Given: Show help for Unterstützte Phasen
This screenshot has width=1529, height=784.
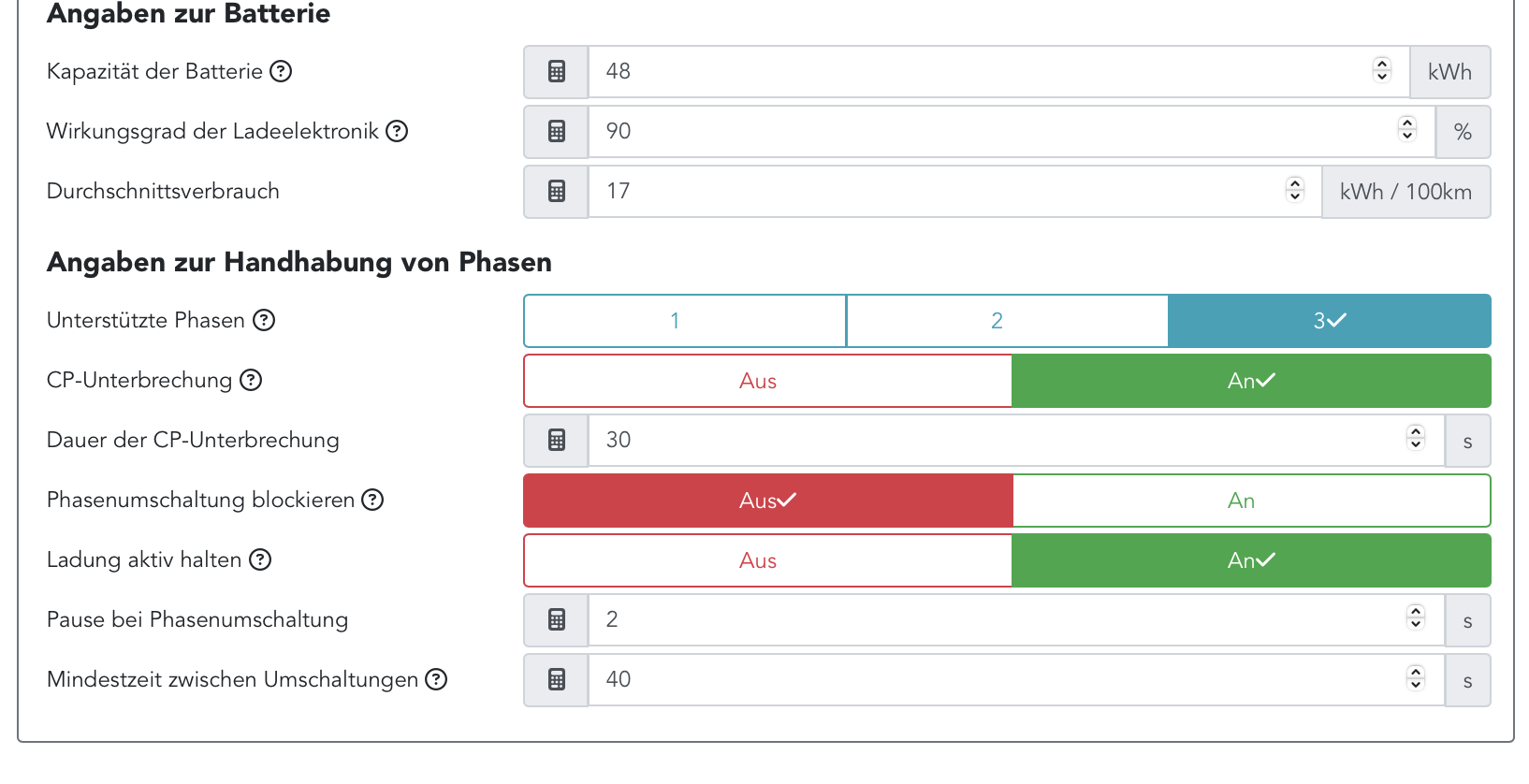Looking at the screenshot, I should pyautogui.click(x=265, y=320).
